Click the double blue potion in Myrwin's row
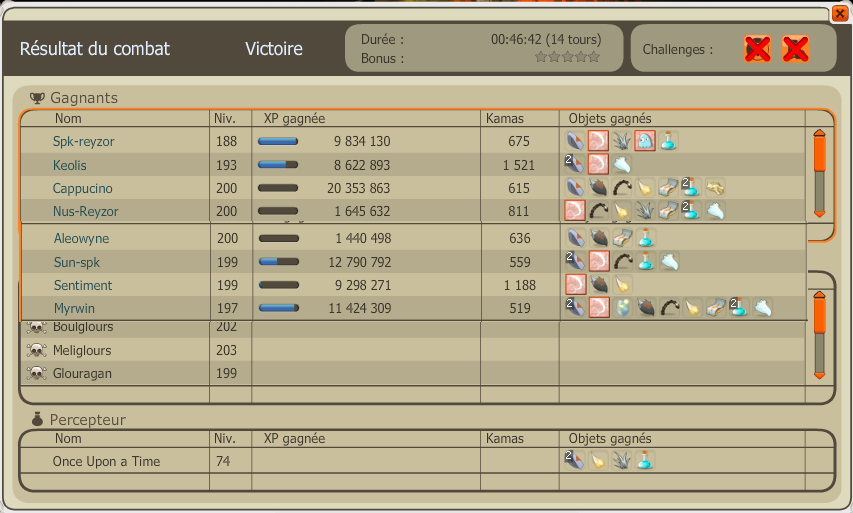The width and height of the screenshot is (853, 513). coord(739,308)
